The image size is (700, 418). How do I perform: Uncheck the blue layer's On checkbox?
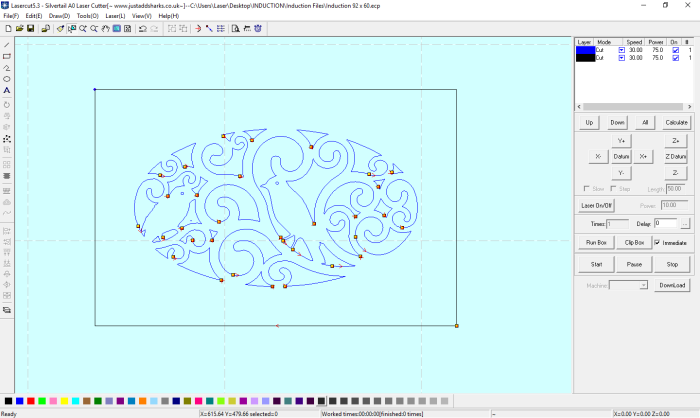pyautogui.click(x=675, y=50)
